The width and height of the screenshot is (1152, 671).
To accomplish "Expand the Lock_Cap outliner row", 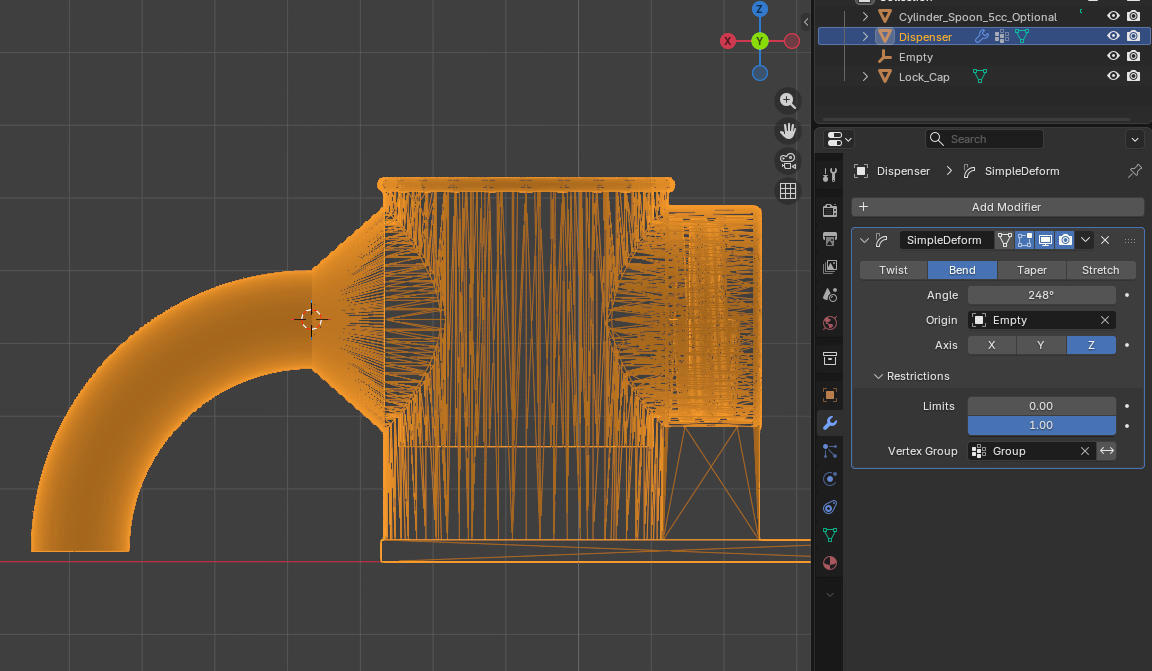I will pyautogui.click(x=865, y=76).
